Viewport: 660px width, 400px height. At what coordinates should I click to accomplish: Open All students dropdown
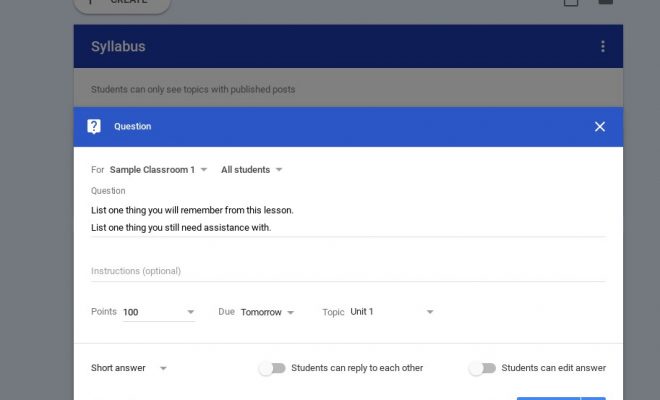[251, 170]
